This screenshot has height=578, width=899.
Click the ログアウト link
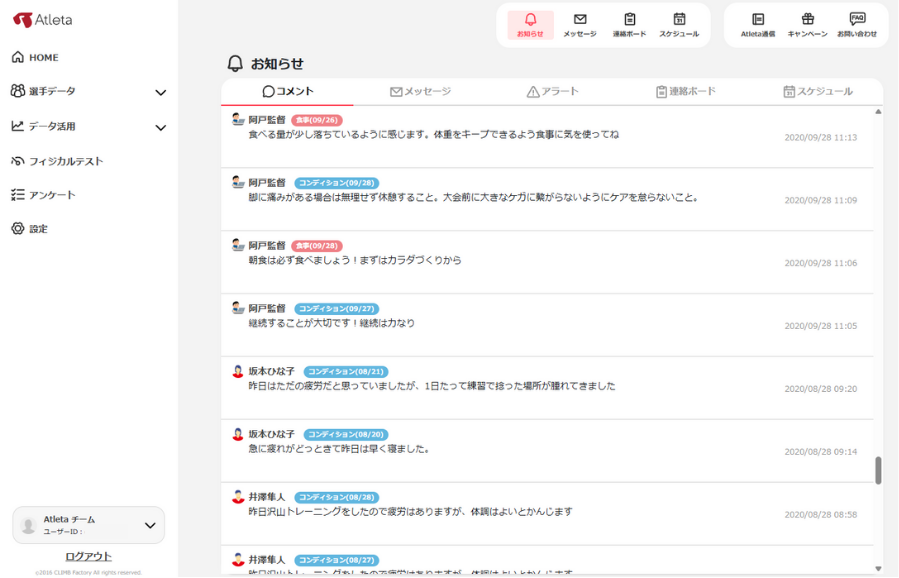pyautogui.click(x=88, y=556)
